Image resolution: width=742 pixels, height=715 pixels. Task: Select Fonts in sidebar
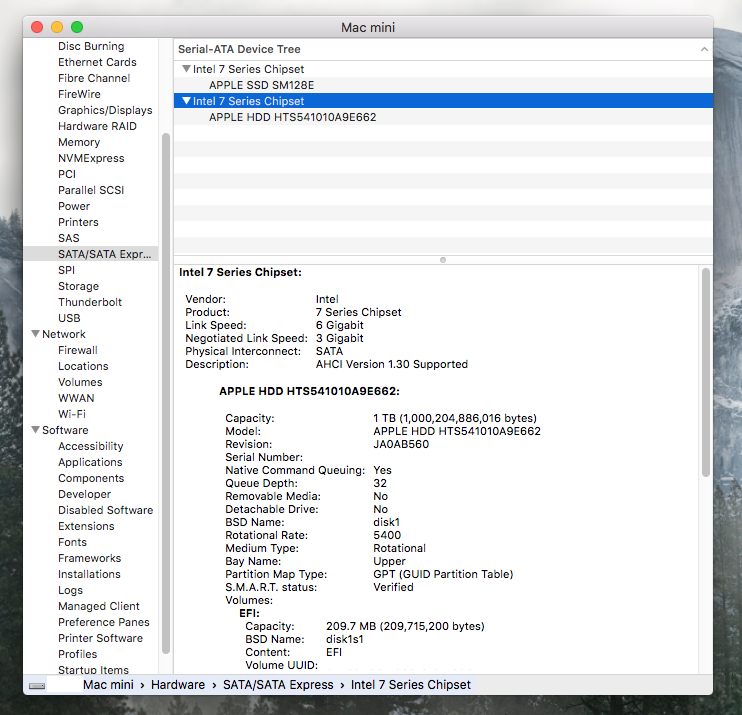click(72, 542)
